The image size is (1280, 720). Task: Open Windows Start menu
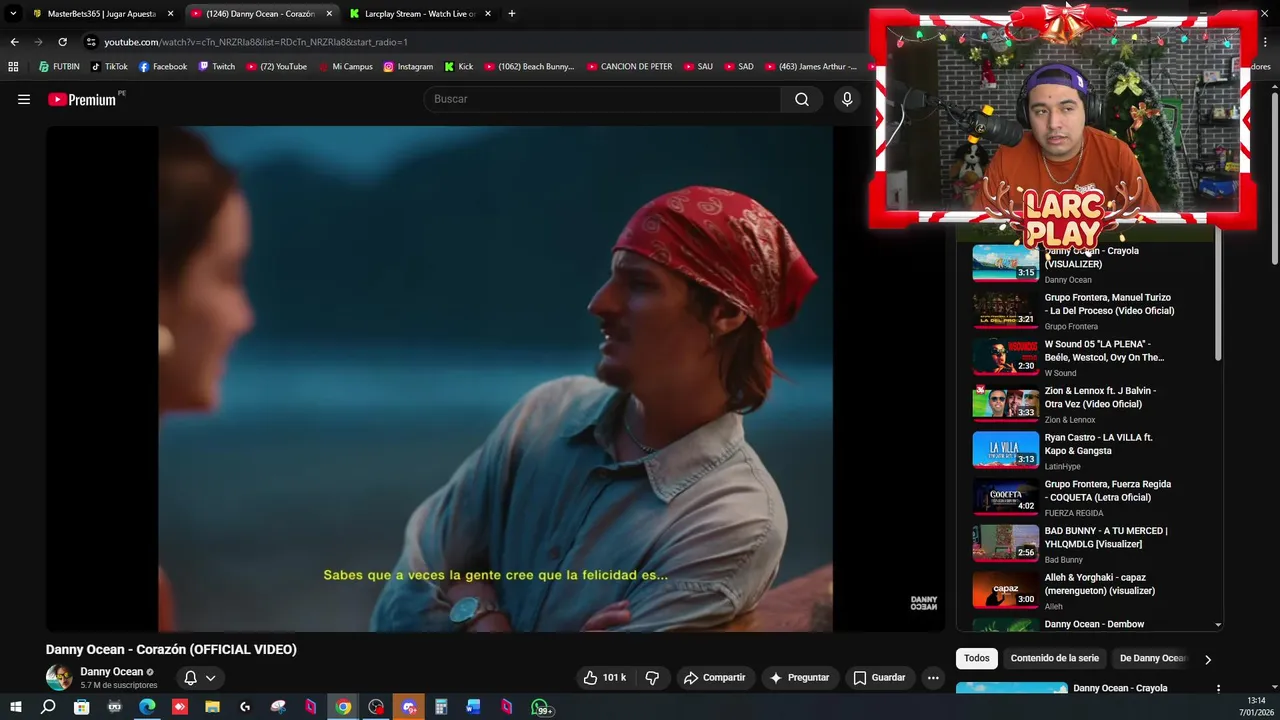click(x=15, y=707)
